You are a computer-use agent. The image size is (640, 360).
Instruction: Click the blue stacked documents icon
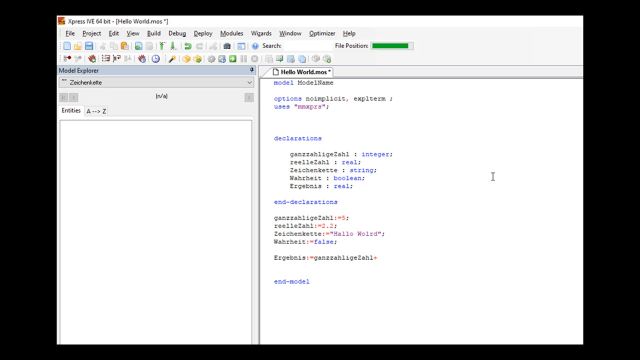coord(302,59)
